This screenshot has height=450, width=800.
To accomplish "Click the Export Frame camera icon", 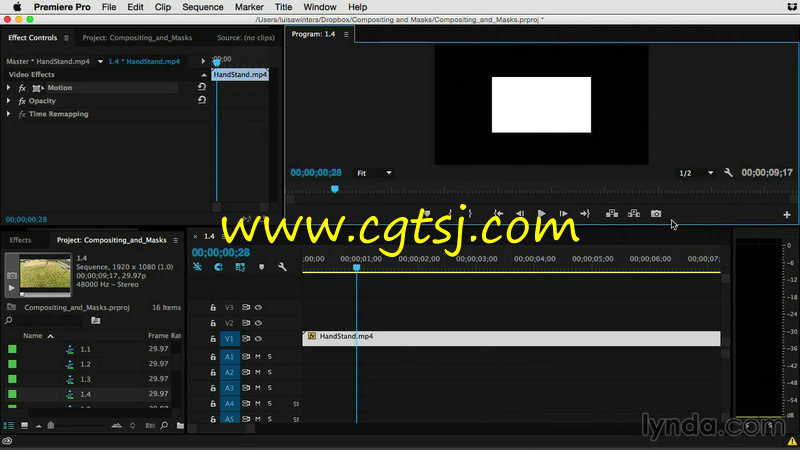I will [656, 213].
